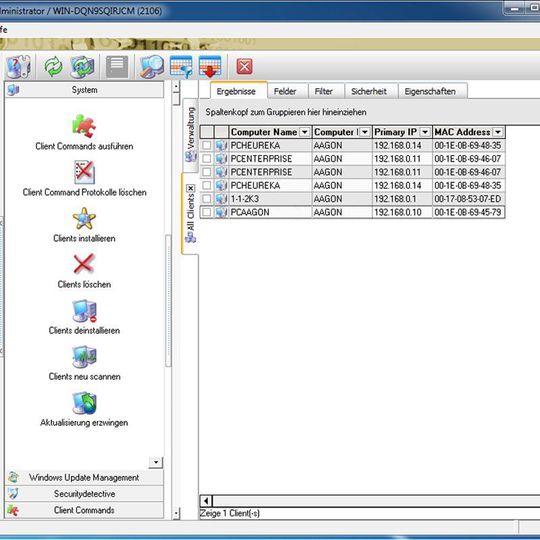The height and width of the screenshot is (540, 540).
Task: Start Clients neu scannen
Action: (x=84, y=357)
